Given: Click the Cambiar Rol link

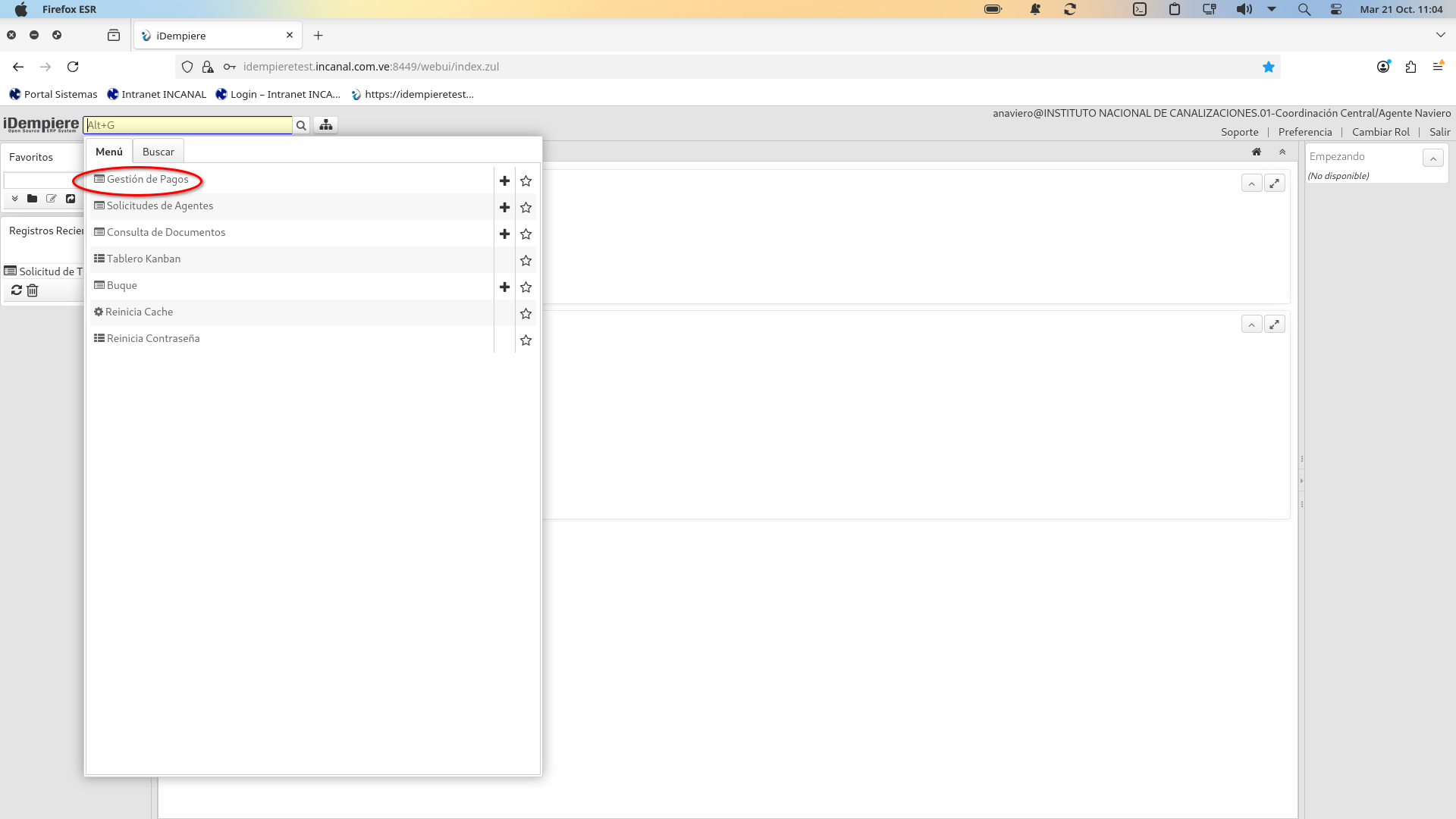Looking at the screenshot, I should 1380,132.
